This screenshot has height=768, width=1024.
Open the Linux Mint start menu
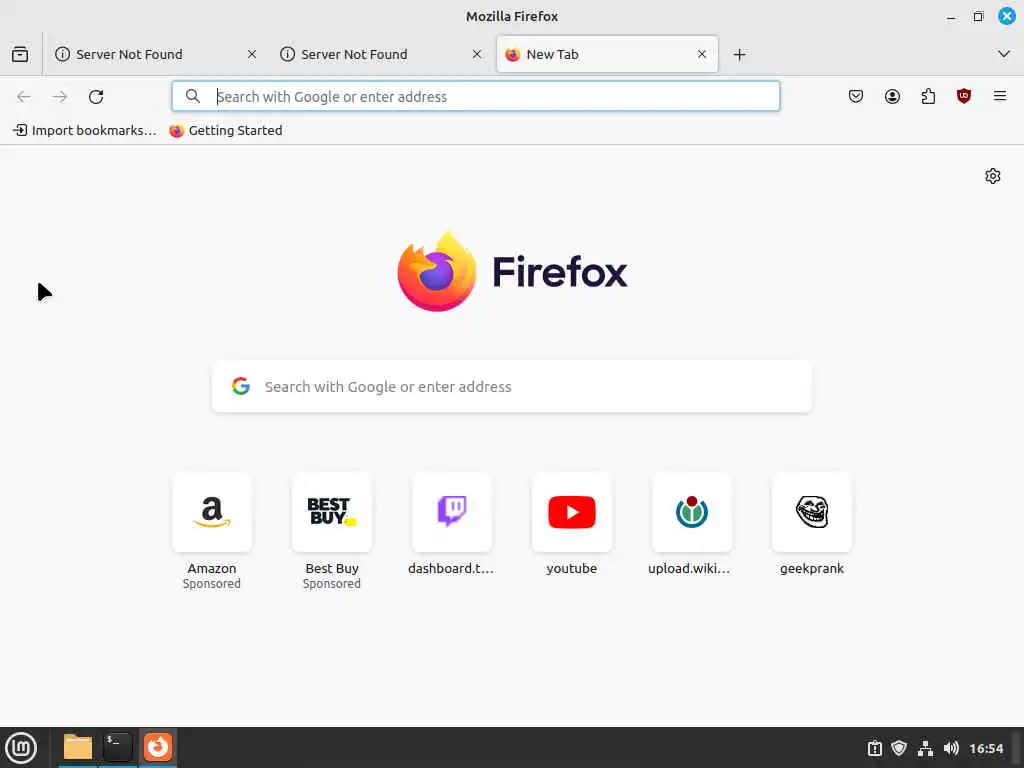tap(21, 748)
